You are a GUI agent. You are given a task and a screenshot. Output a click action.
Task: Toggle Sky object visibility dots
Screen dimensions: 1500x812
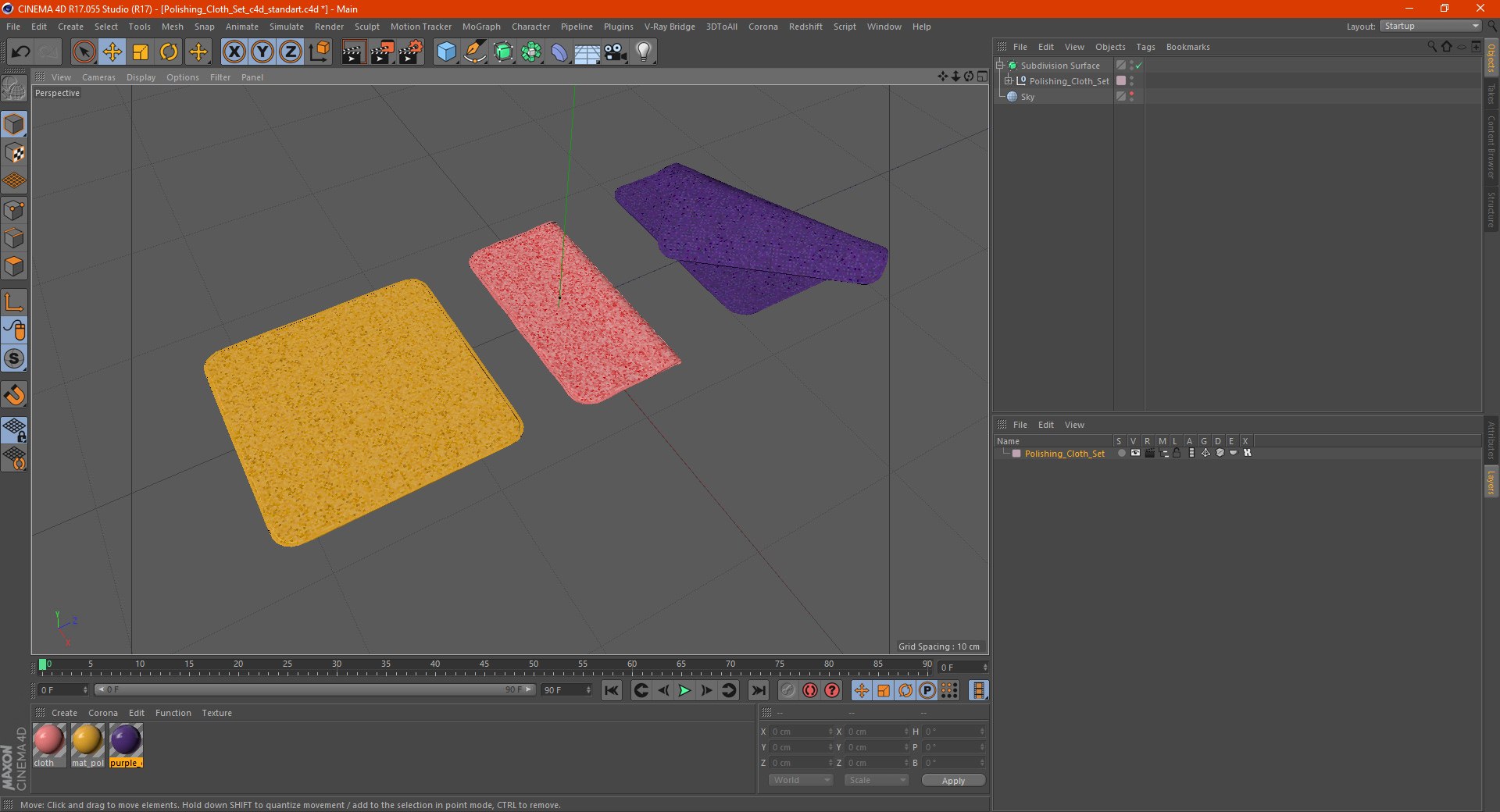(x=1131, y=97)
